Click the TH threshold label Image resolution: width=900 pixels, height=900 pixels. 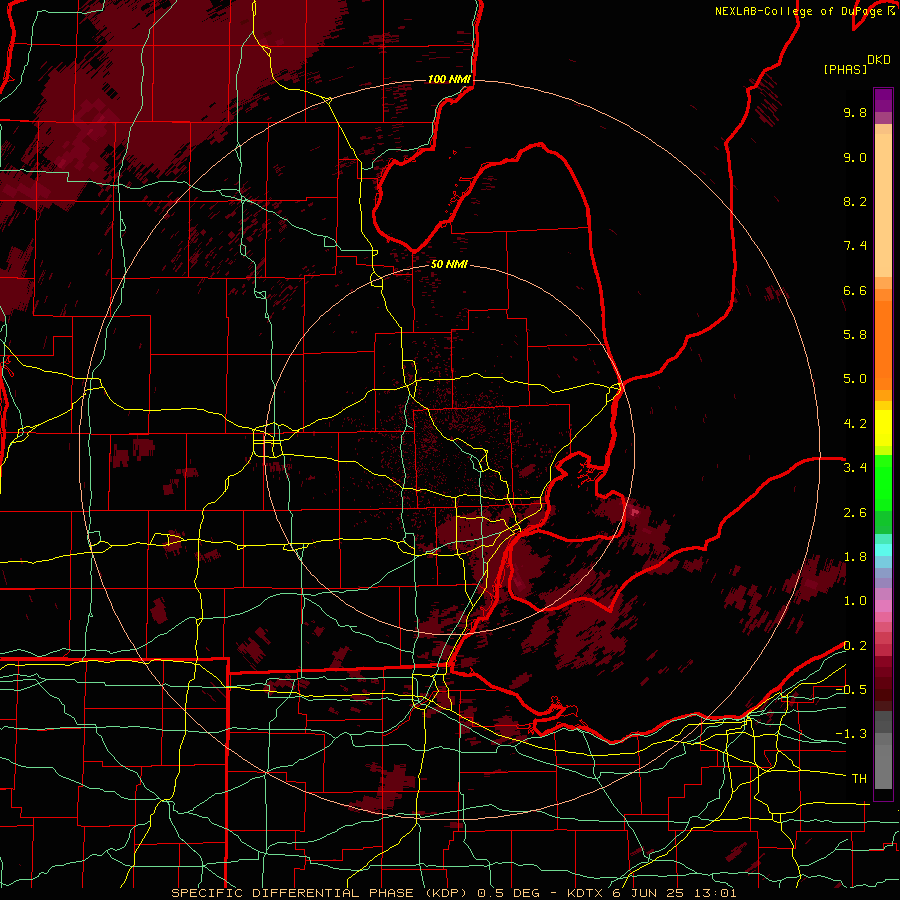pos(859,779)
